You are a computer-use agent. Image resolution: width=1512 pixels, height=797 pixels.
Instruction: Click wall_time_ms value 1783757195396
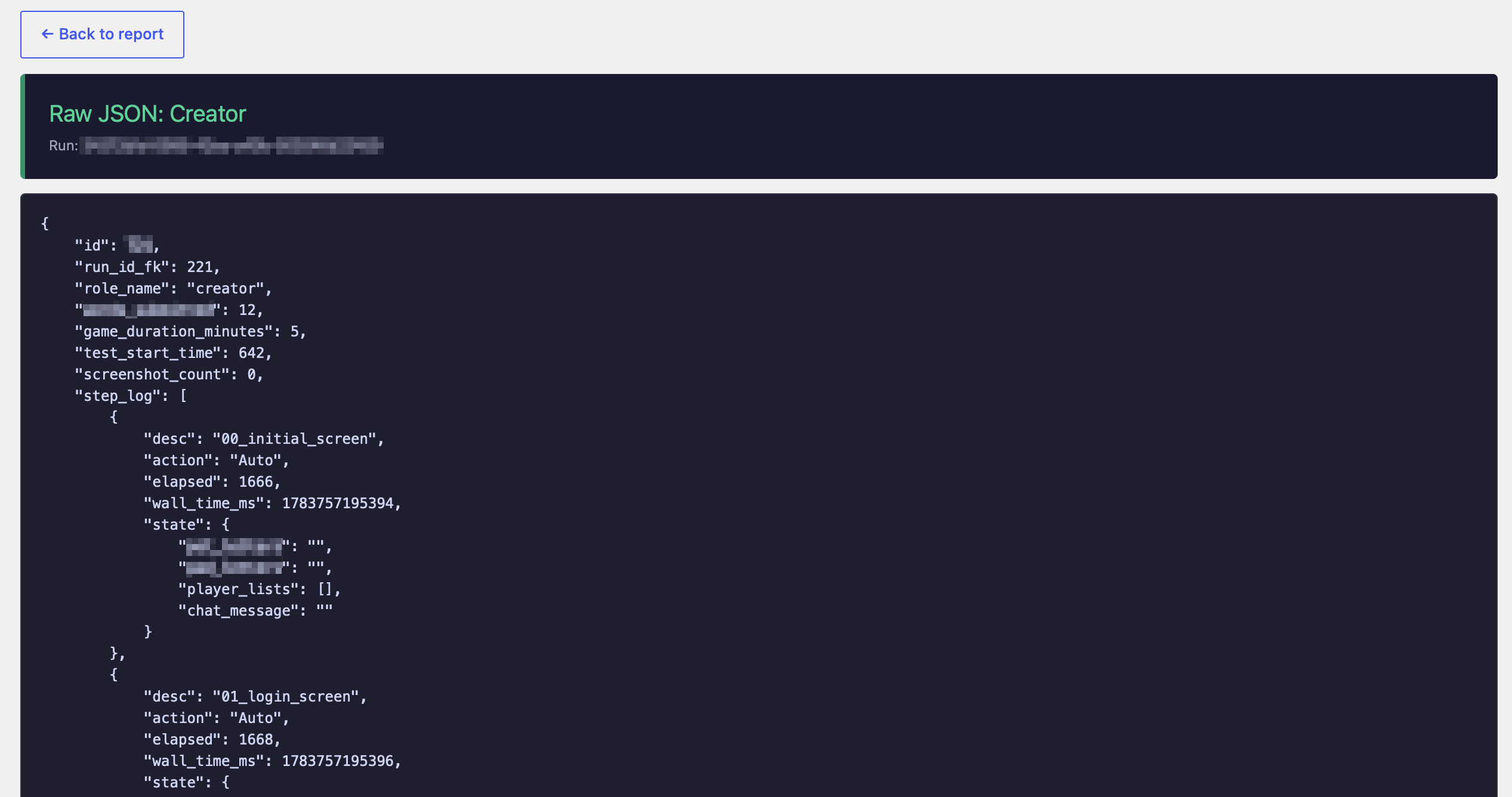(x=338, y=761)
